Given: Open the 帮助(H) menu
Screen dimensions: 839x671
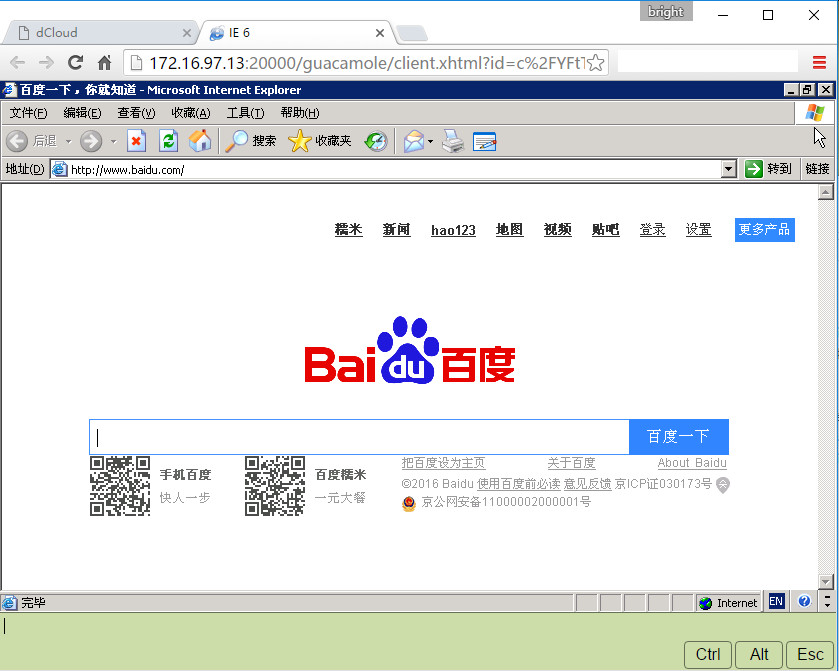Looking at the screenshot, I should pos(300,113).
